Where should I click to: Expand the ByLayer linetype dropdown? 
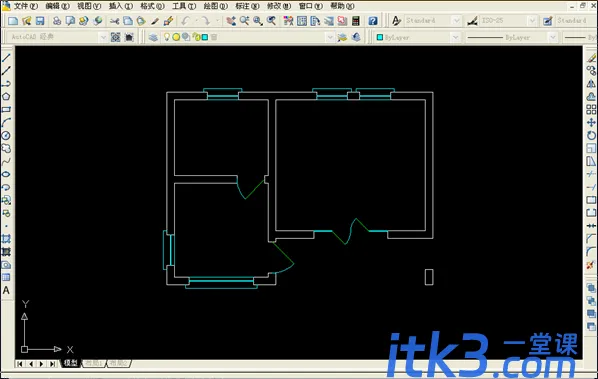click(552, 37)
